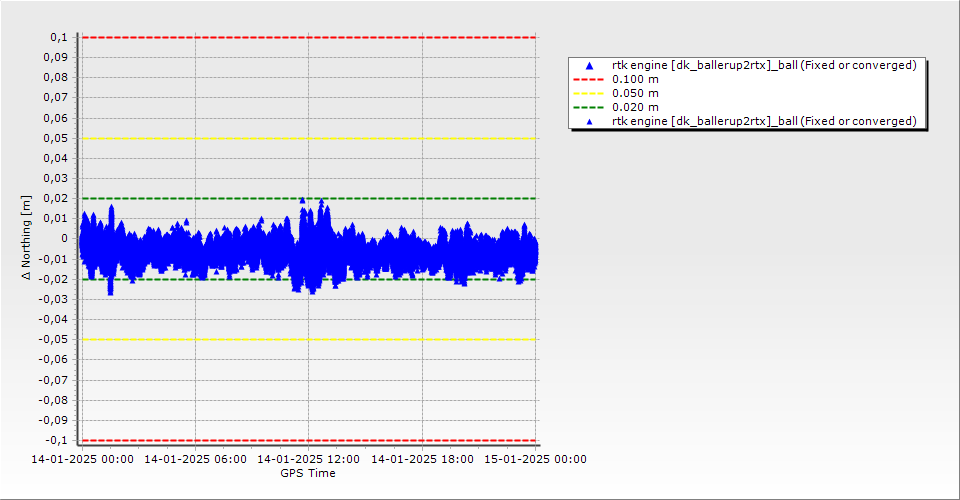Click the lower yellow dashed -0,05 threshold line
The height and width of the screenshot is (500, 960).
(309, 340)
